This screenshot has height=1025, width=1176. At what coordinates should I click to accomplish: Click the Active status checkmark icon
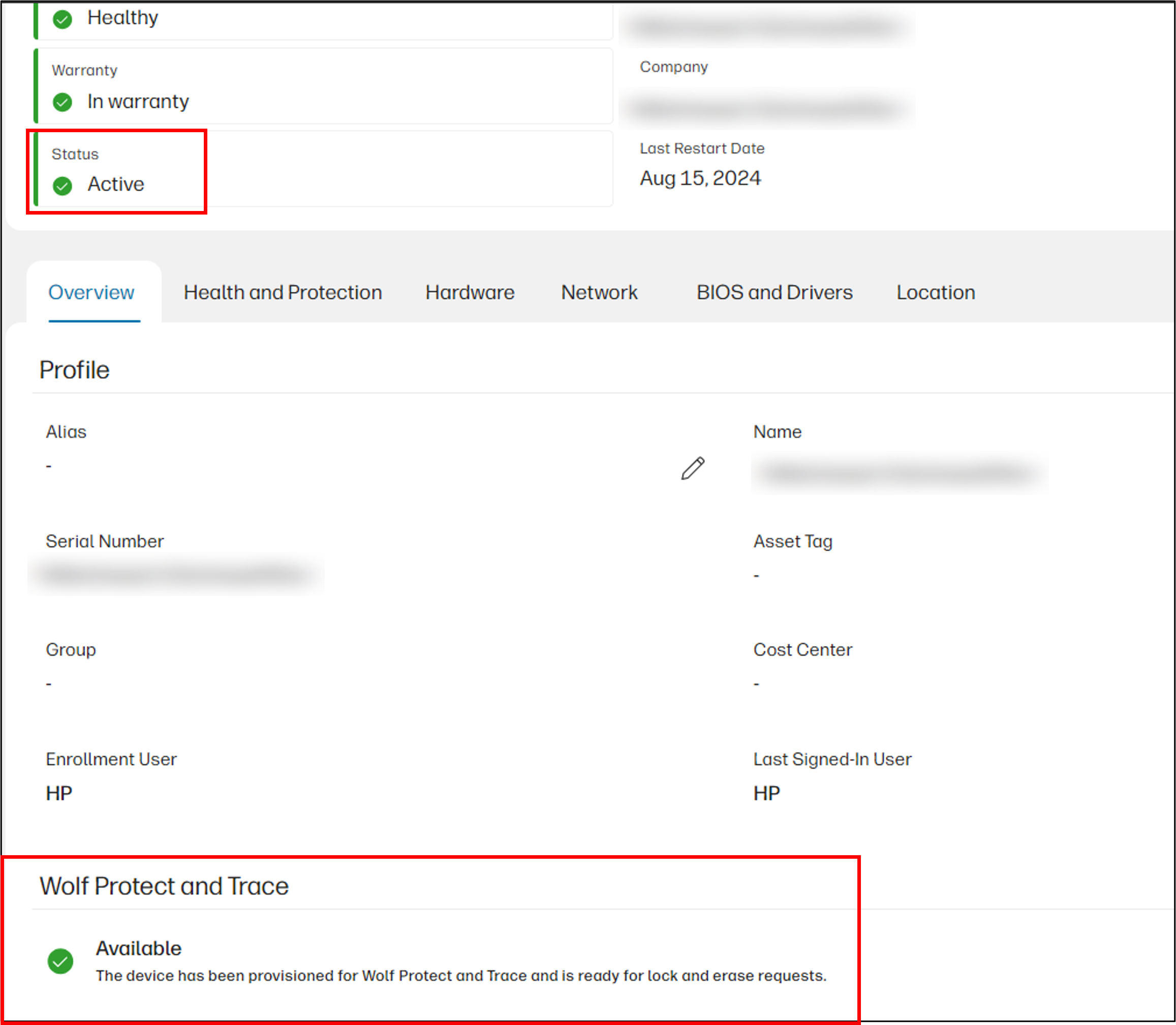click(x=63, y=184)
